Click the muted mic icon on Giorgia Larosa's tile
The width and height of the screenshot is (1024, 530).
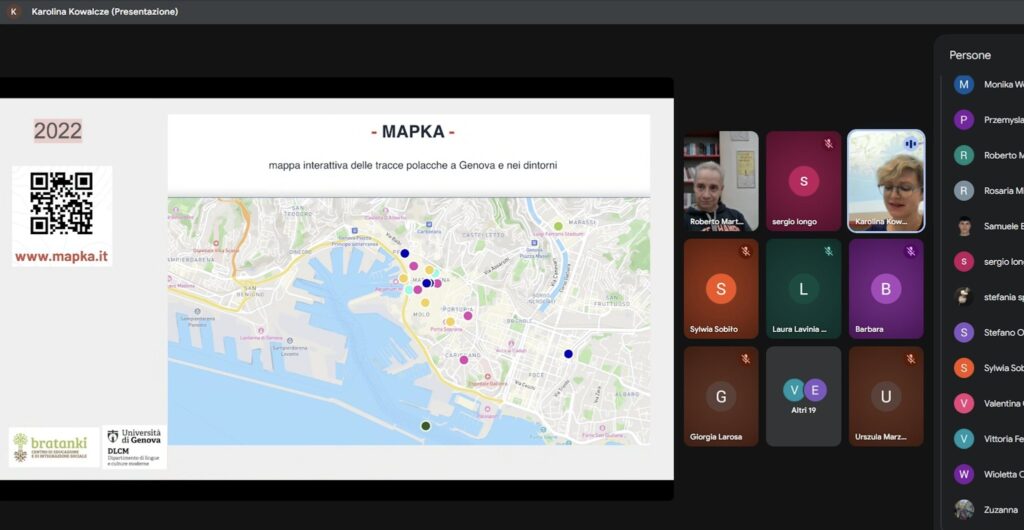(745, 359)
